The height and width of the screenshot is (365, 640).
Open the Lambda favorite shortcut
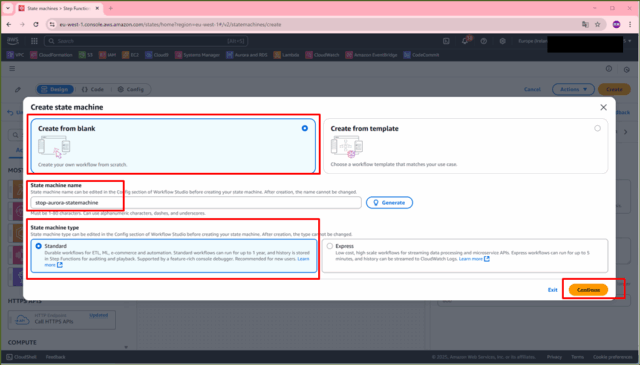coord(286,55)
